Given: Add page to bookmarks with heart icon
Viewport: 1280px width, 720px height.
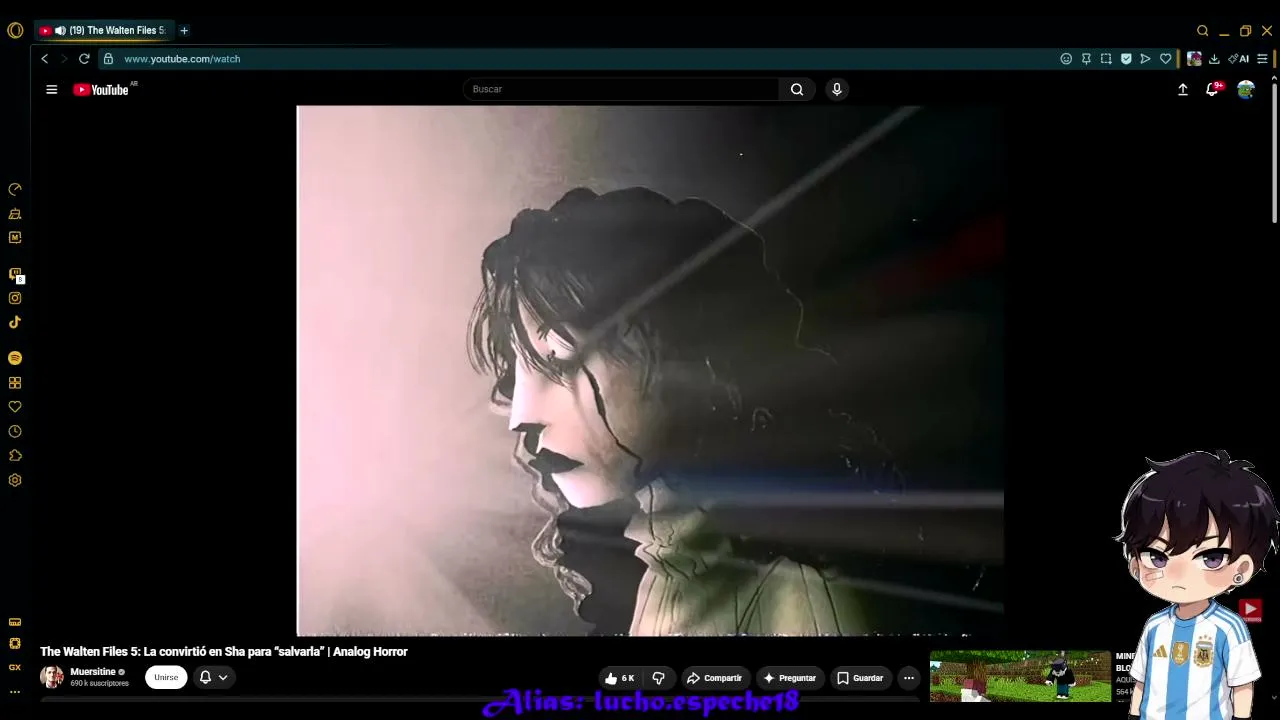Looking at the screenshot, I should [1166, 59].
